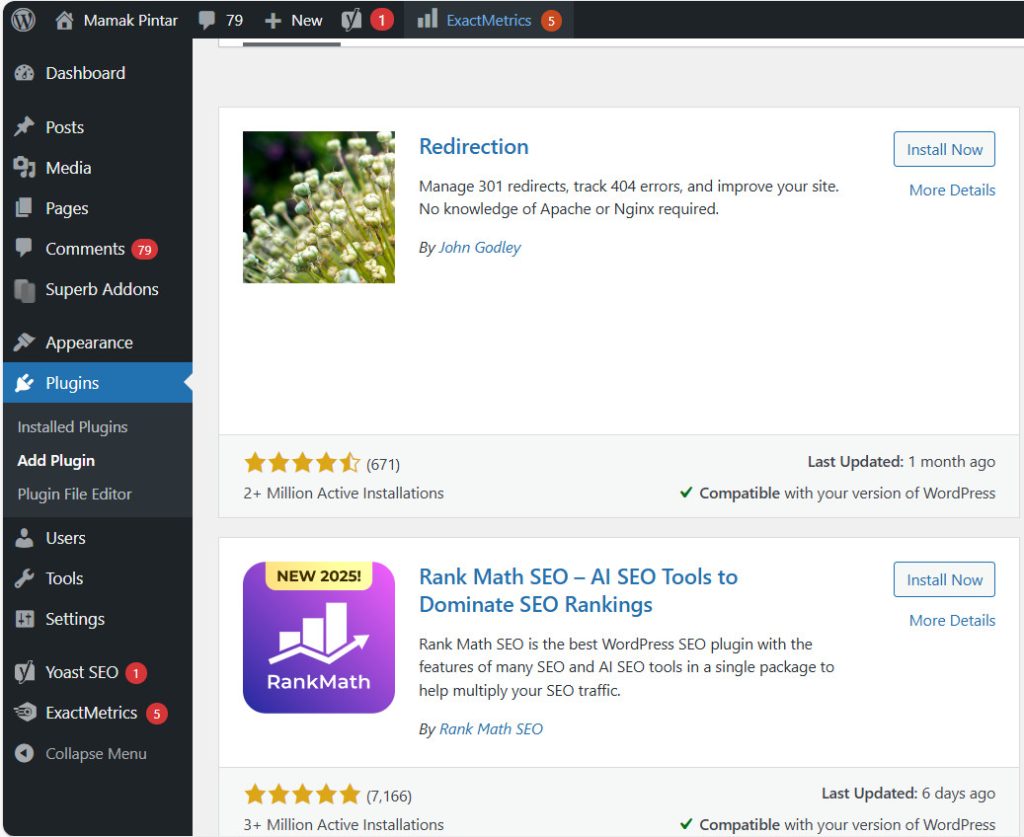Install Rank Math SEO plugin now

tap(944, 579)
